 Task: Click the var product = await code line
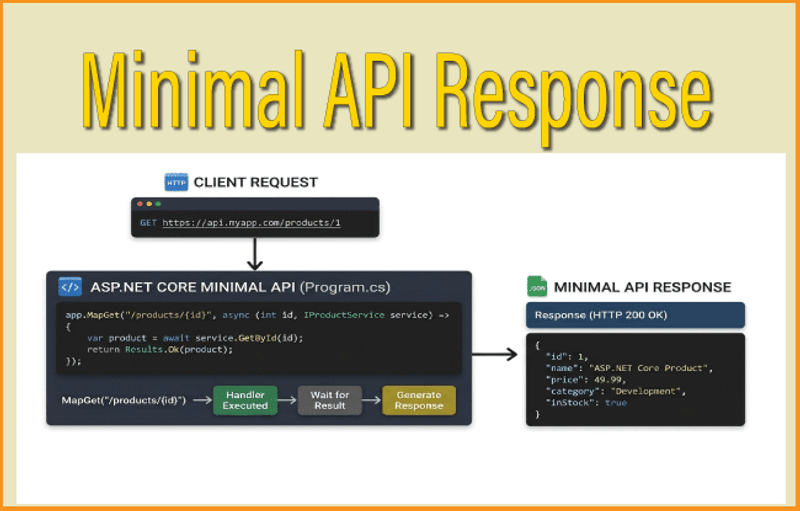(195, 338)
